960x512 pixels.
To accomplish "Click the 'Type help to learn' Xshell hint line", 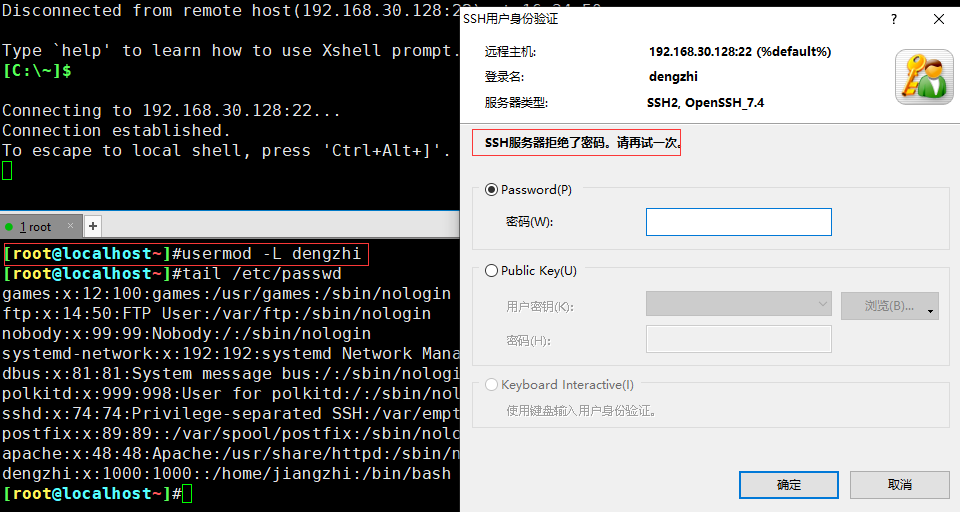I will 230,51.
